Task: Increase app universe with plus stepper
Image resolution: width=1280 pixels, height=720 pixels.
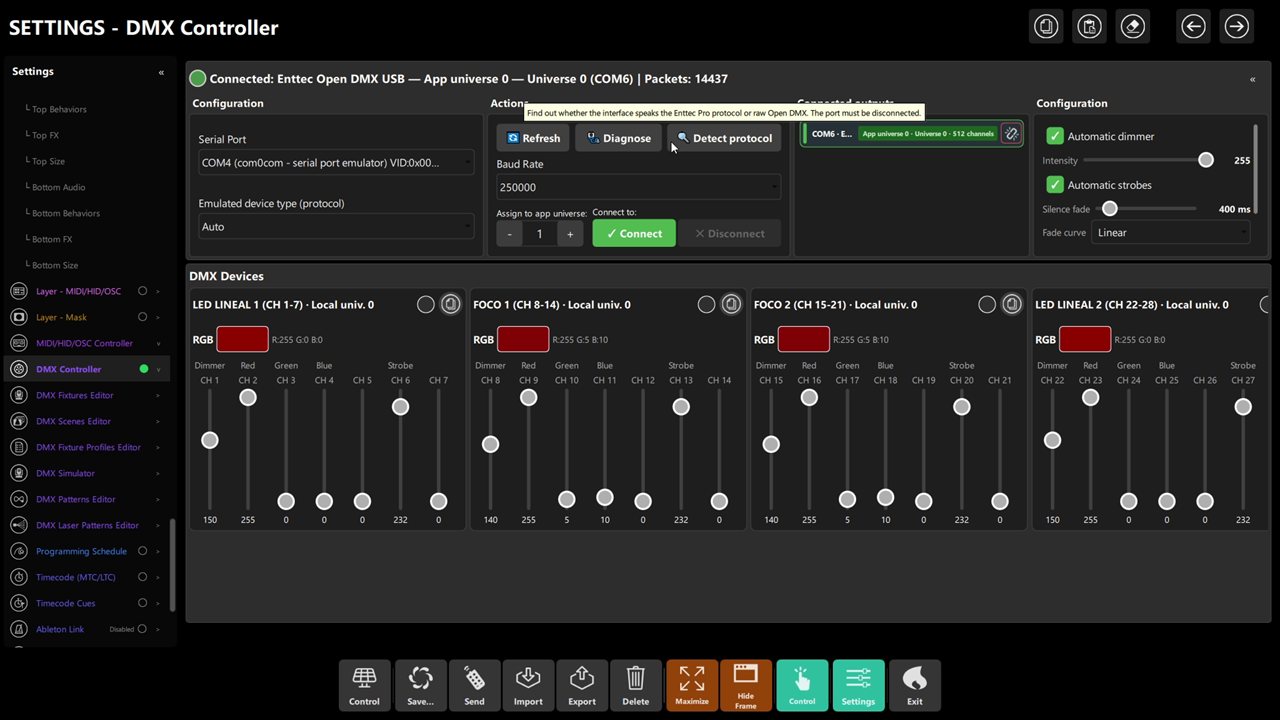Action: (x=570, y=233)
